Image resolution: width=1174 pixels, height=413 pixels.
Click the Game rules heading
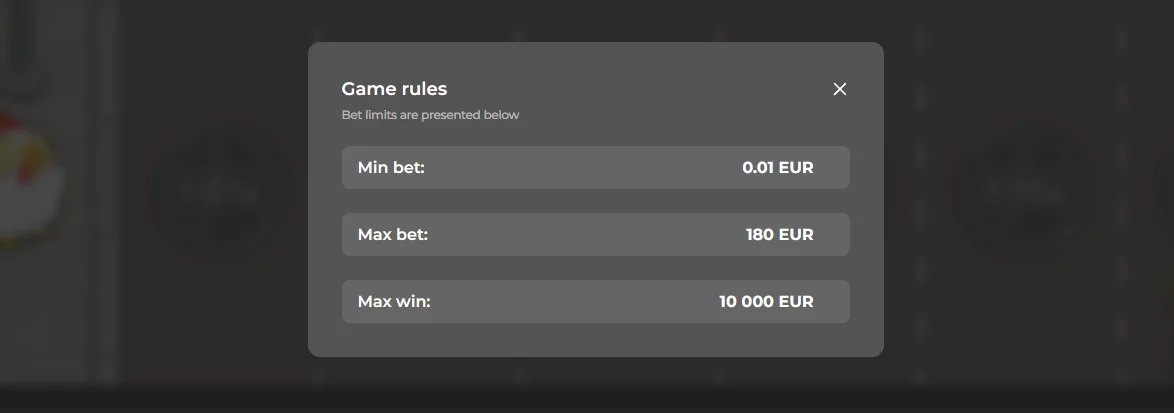tap(394, 89)
